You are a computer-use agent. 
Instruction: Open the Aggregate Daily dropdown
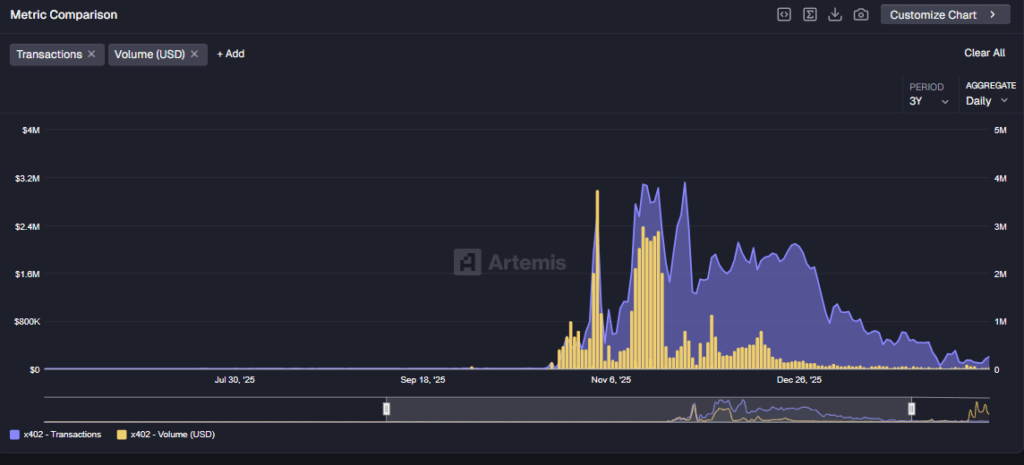tap(987, 101)
